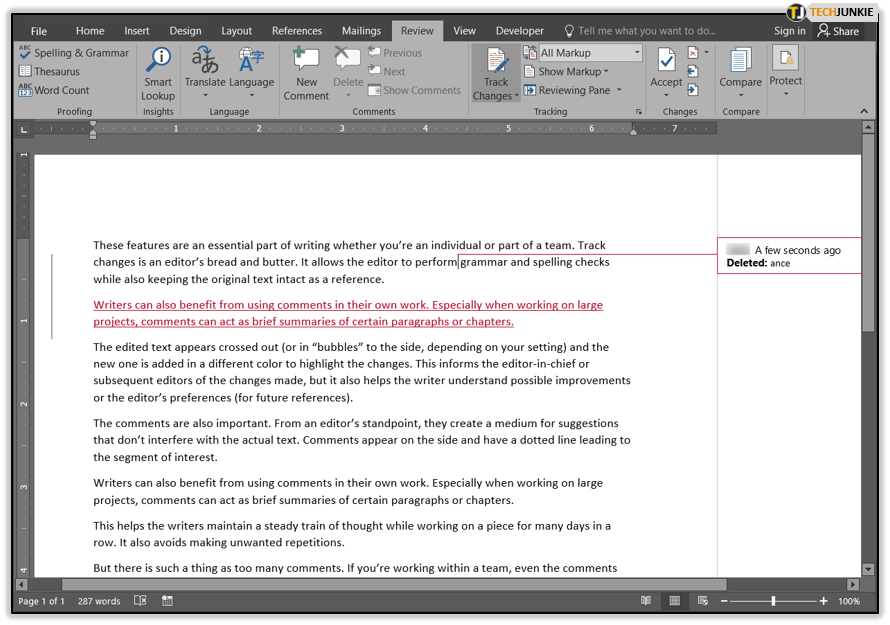Click the Reject change icon
Screen dimensions: 890x625
point(693,53)
